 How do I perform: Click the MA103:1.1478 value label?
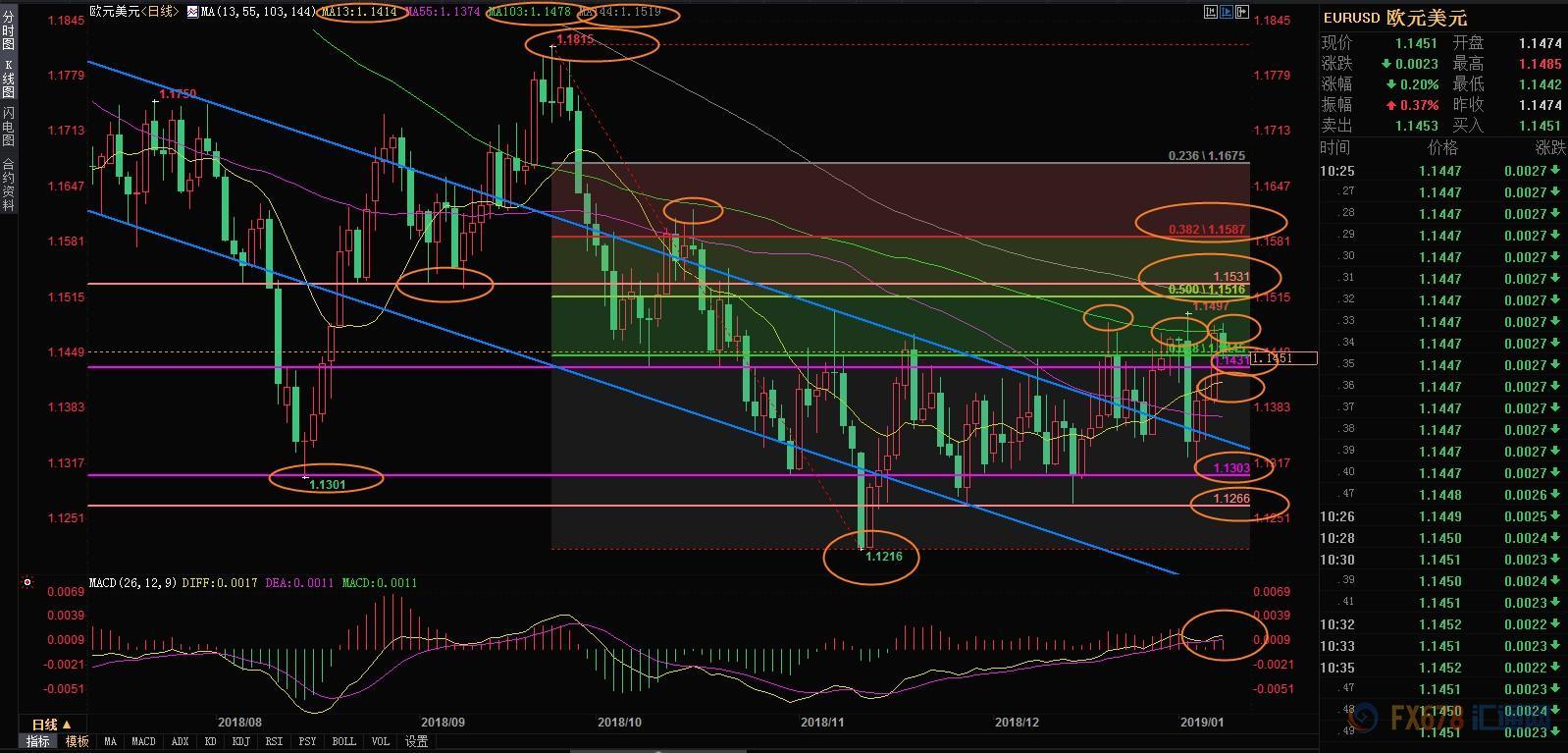(x=530, y=13)
